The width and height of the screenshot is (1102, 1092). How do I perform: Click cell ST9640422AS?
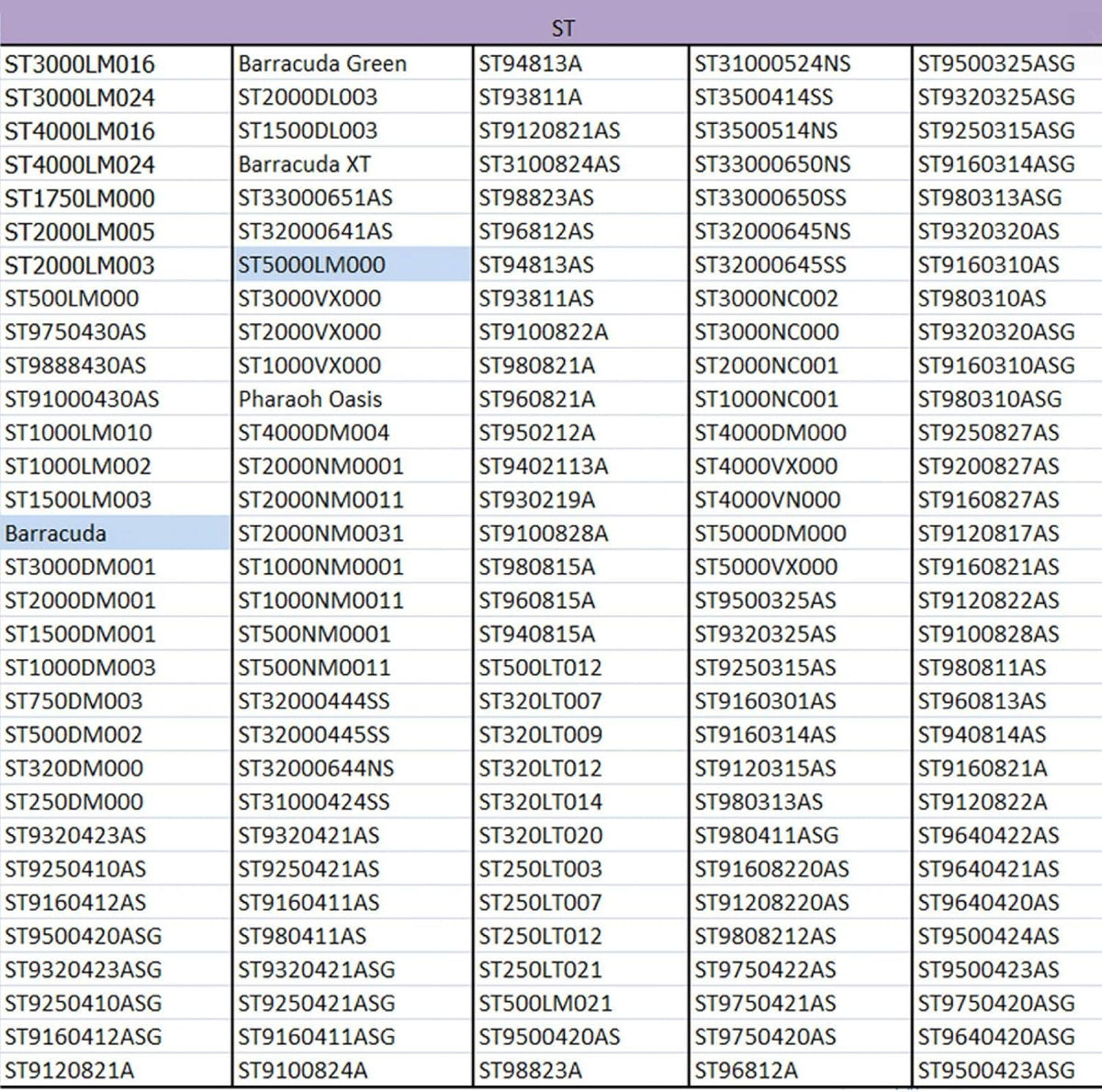pyautogui.click(x=1007, y=835)
